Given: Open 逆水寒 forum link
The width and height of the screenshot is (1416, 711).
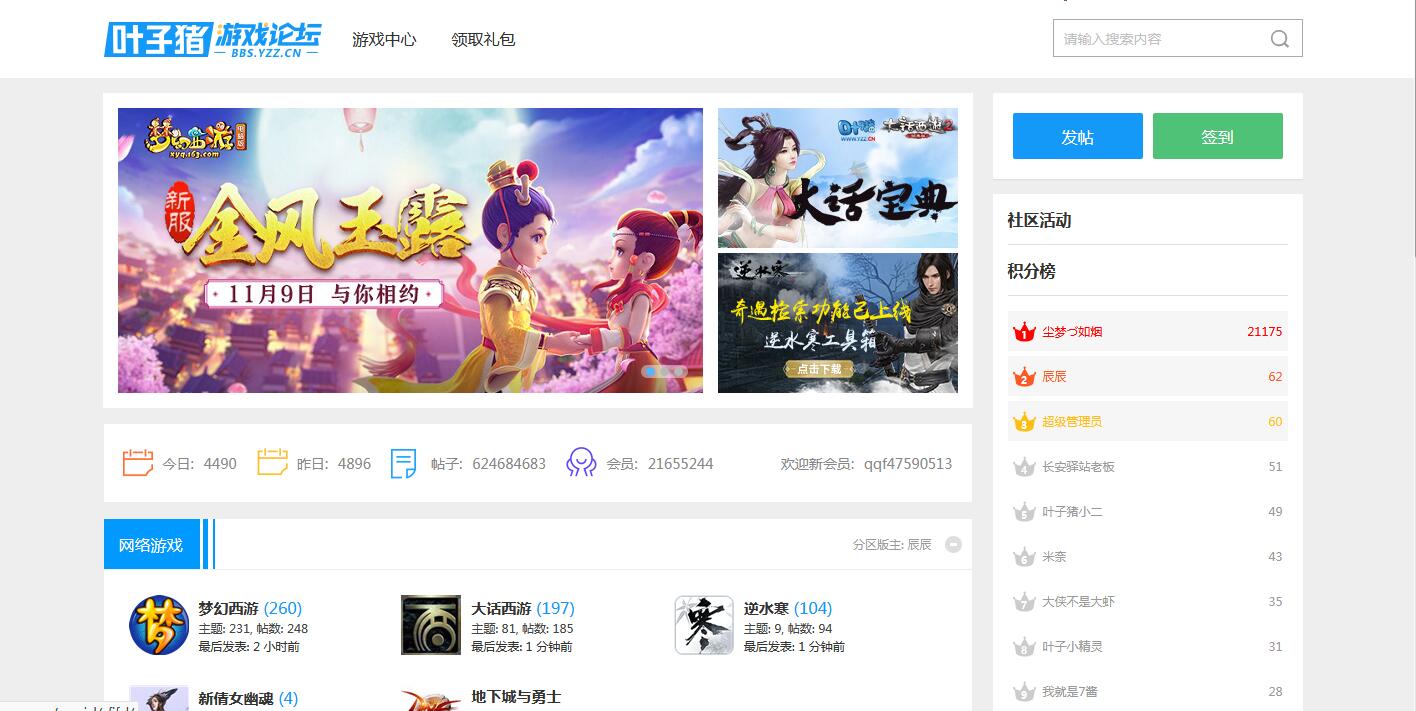Looking at the screenshot, I should click(x=767, y=608).
